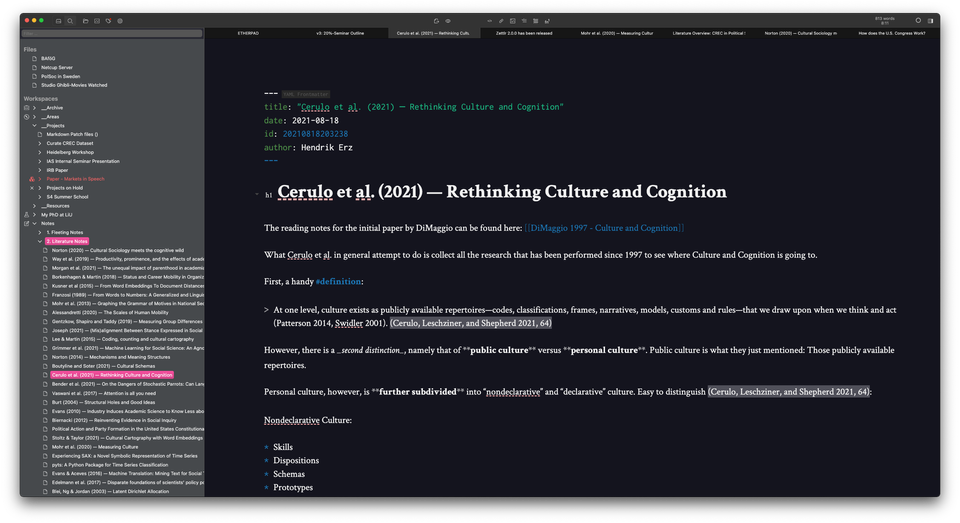The width and height of the screenshot is (960, 523).
Task: Insert a comment using the toolbar icon
Action: pyautogui.click(x=490, y=21)
